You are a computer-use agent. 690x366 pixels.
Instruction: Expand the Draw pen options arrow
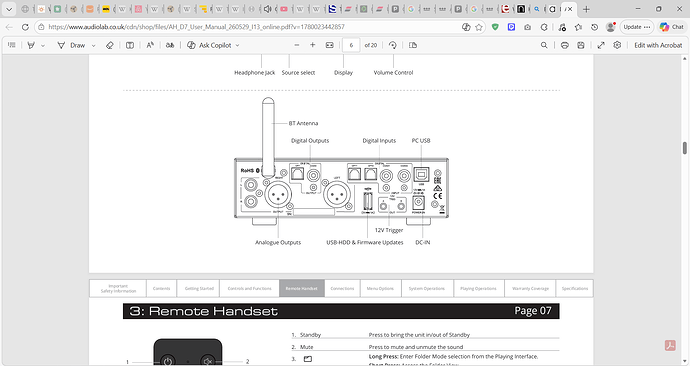coord(93,45)
